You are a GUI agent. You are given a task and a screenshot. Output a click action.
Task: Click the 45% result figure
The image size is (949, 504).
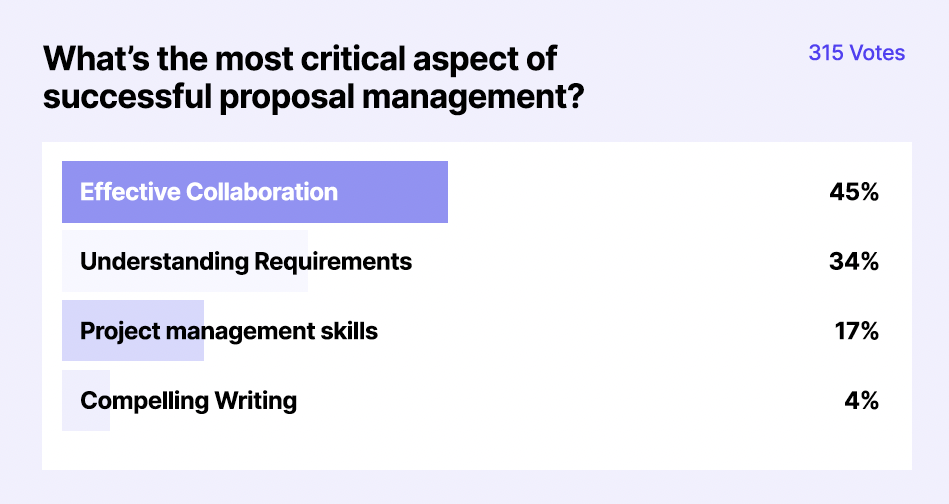pos(853,192)
